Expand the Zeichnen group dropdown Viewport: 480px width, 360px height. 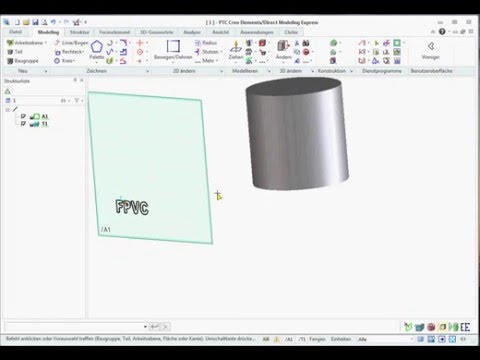148,71
